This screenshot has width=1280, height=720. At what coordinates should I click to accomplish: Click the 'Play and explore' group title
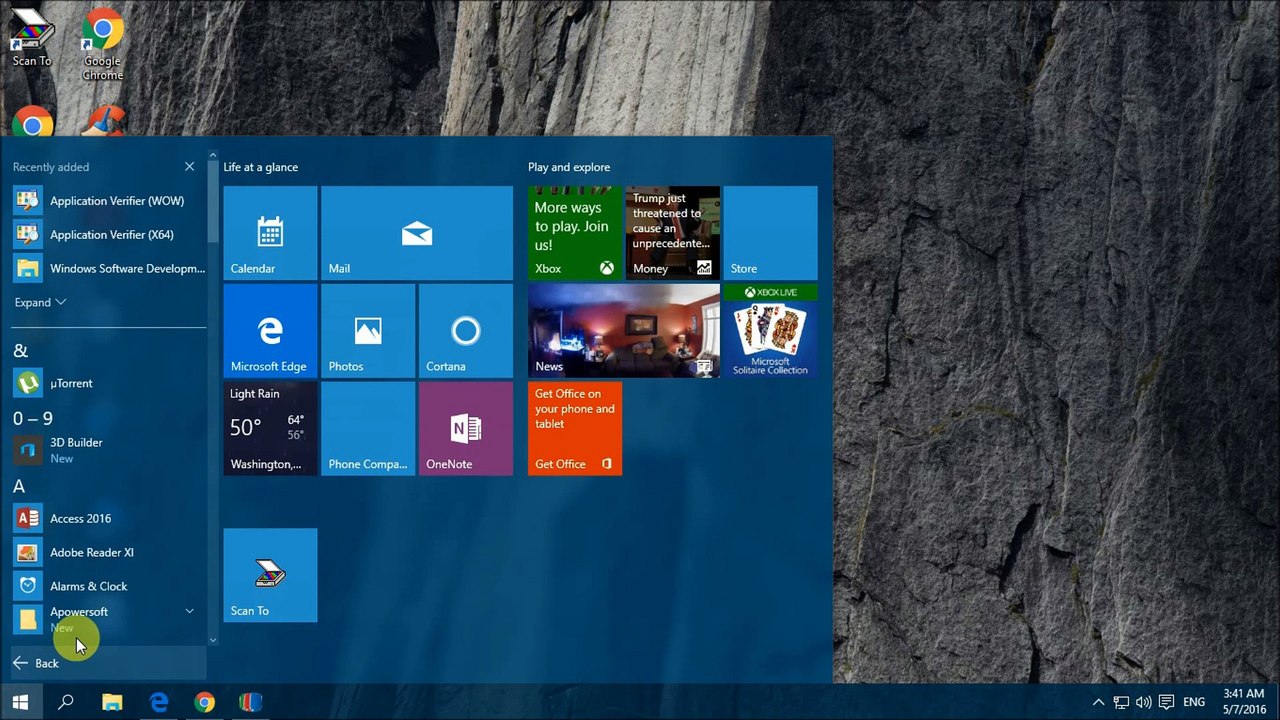(569, 167)
